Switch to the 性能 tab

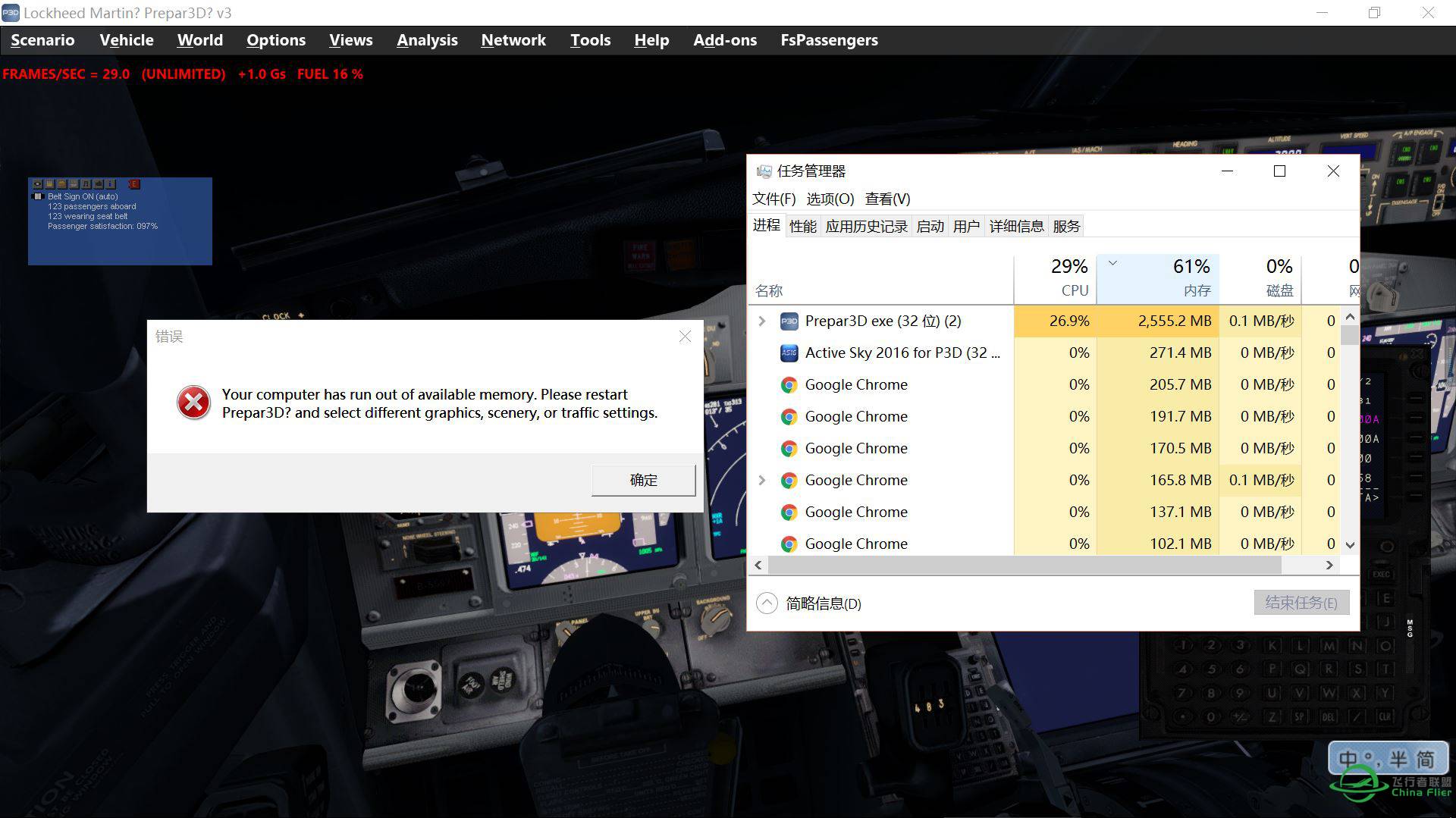click(x=803, y=226)
